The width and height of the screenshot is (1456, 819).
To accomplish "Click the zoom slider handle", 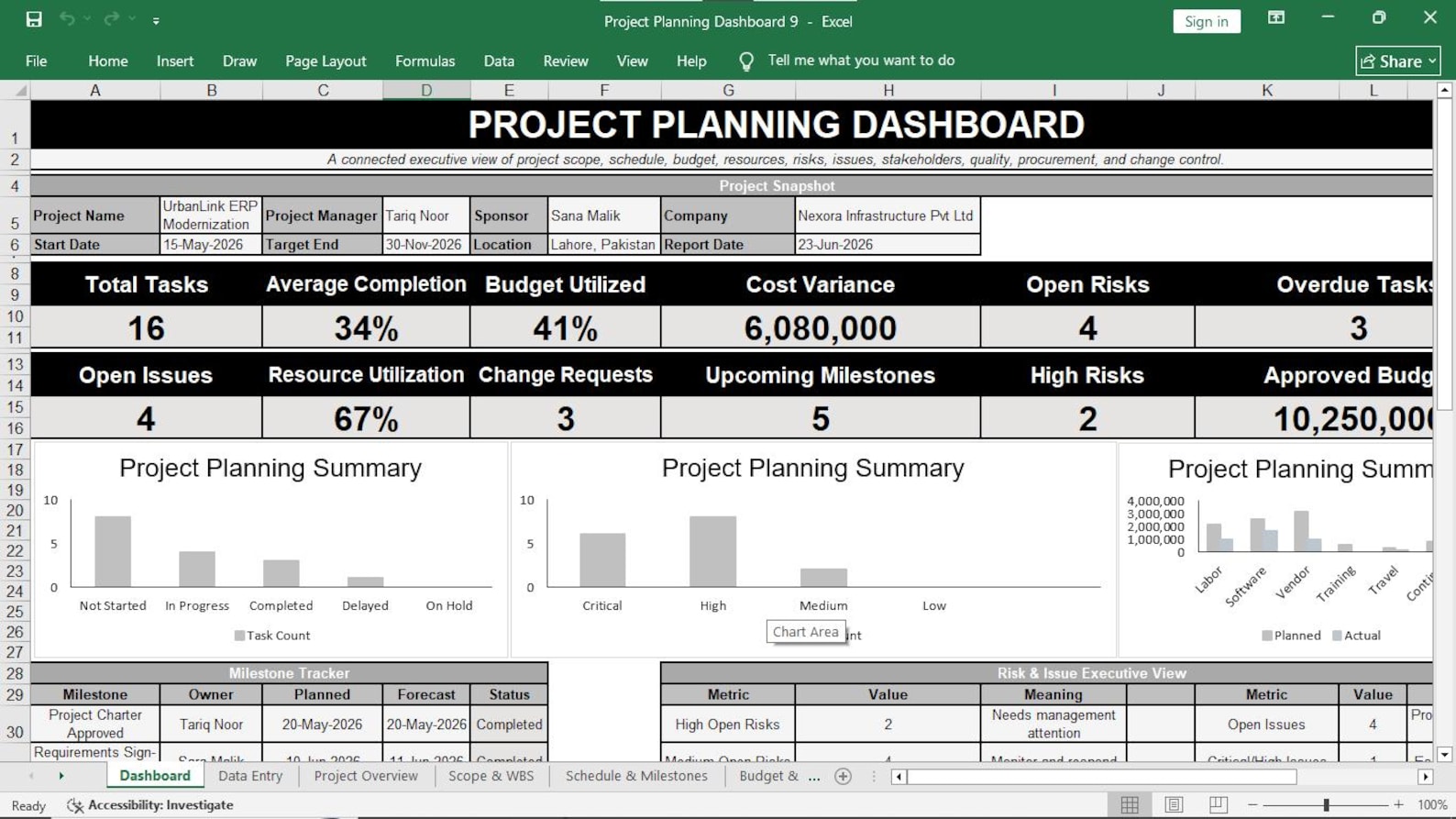I will (1326, 805).
